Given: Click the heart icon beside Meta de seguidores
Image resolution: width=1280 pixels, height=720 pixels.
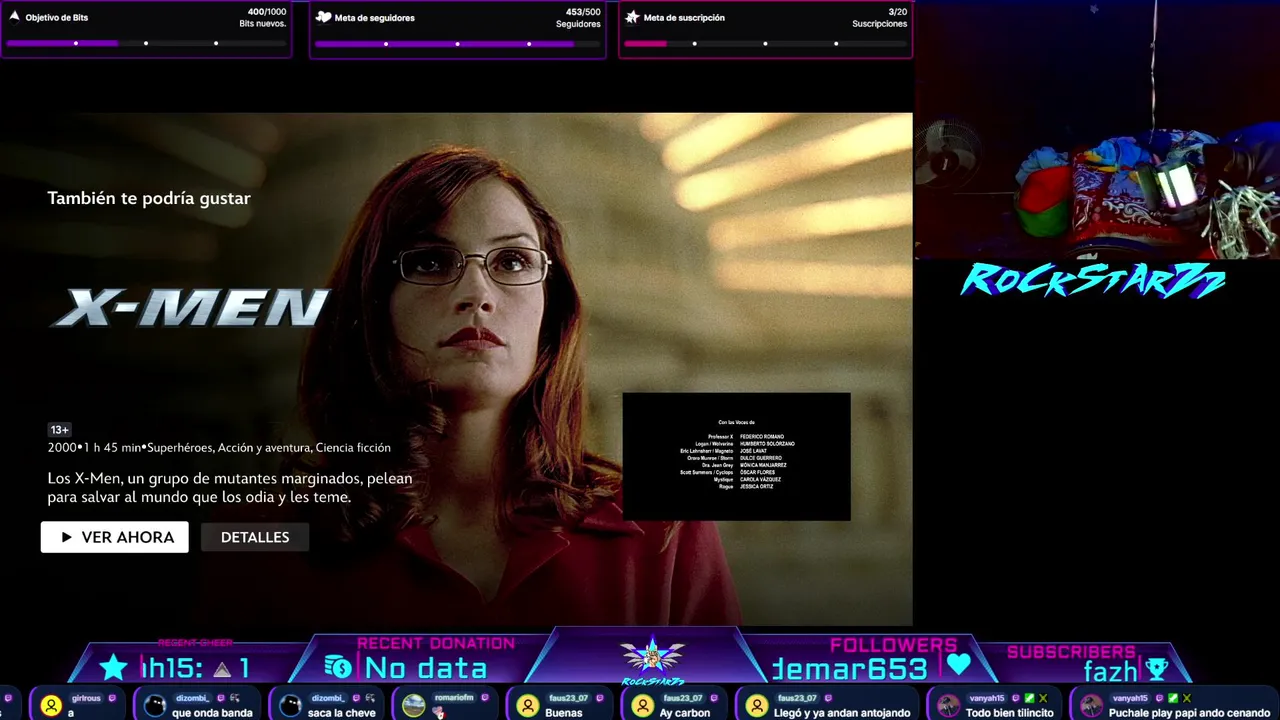Looking at the screenshot, I should tap(323, 17).
